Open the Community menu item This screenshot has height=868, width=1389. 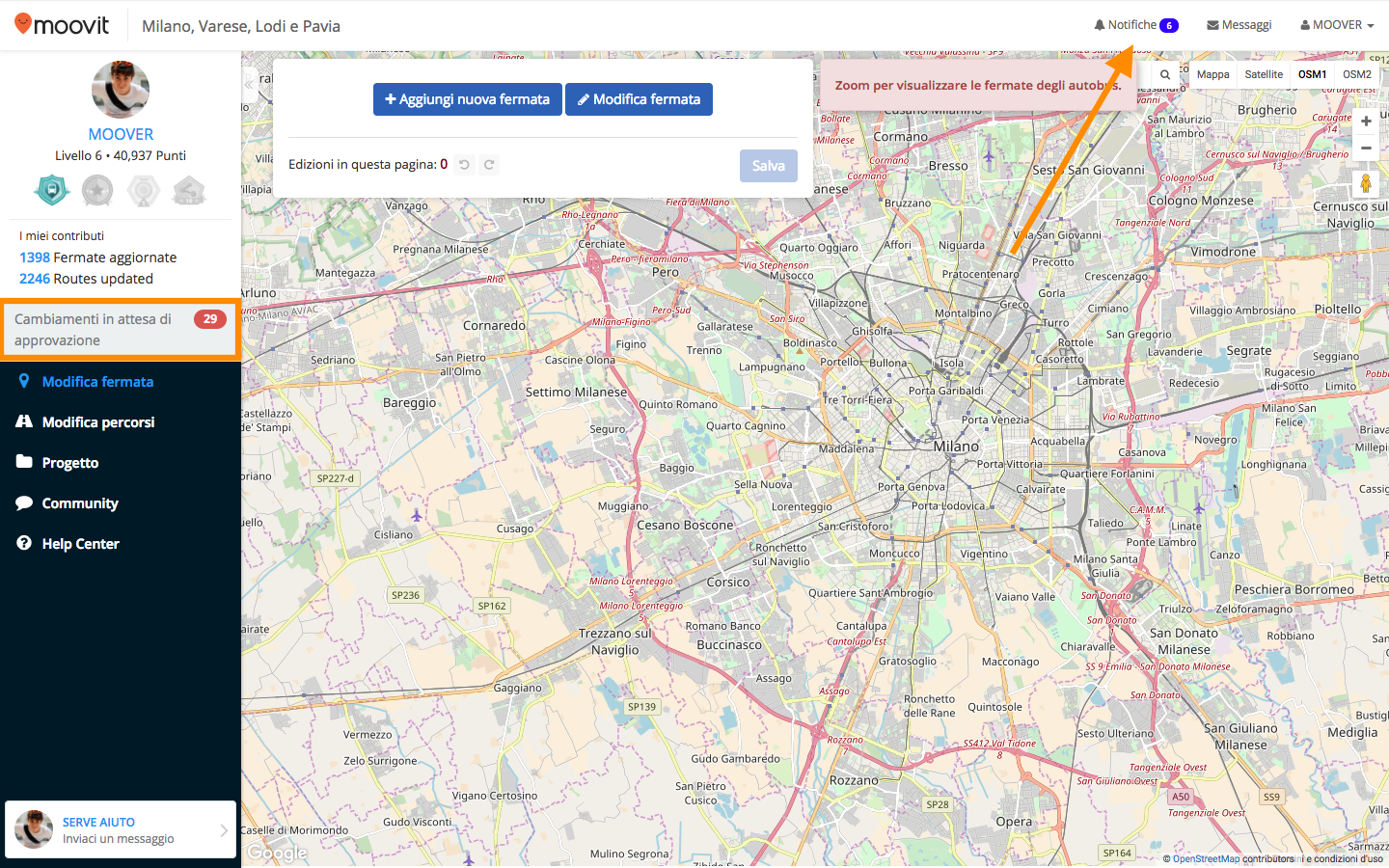click(x=80, y=503)
